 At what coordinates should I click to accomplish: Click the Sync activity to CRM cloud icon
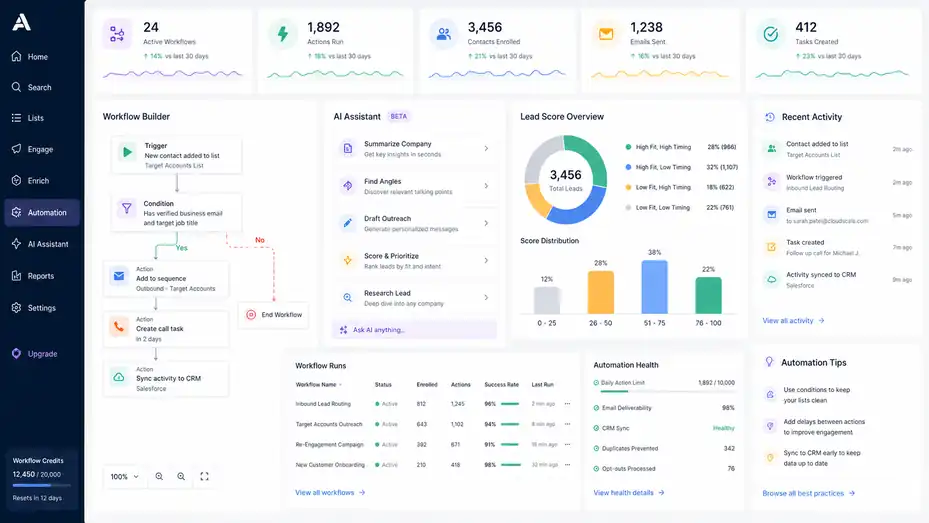119,377
